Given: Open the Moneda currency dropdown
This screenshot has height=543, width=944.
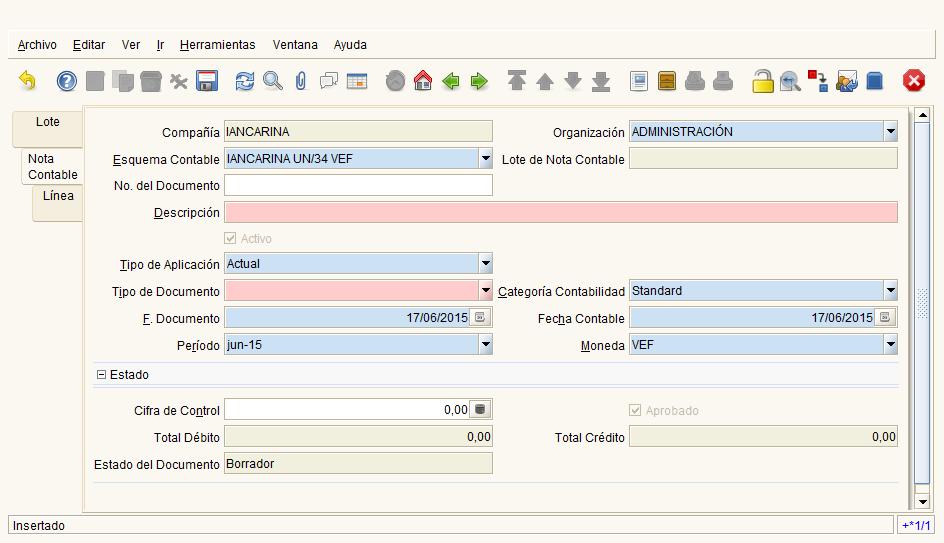Looking at the screenshot, I should (890, 345).
